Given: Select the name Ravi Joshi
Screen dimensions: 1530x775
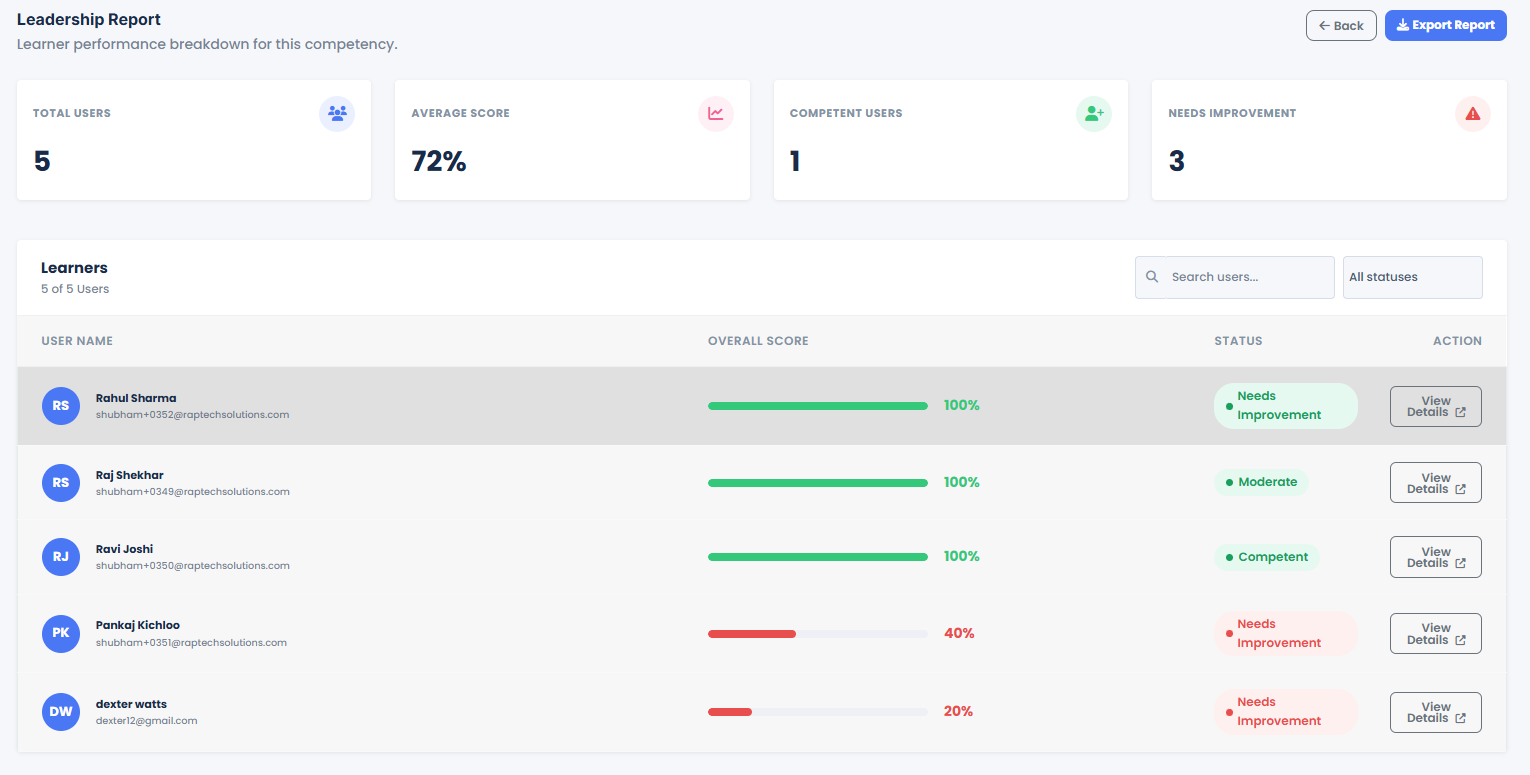Looking at the screenshot, I should [125, 549].
